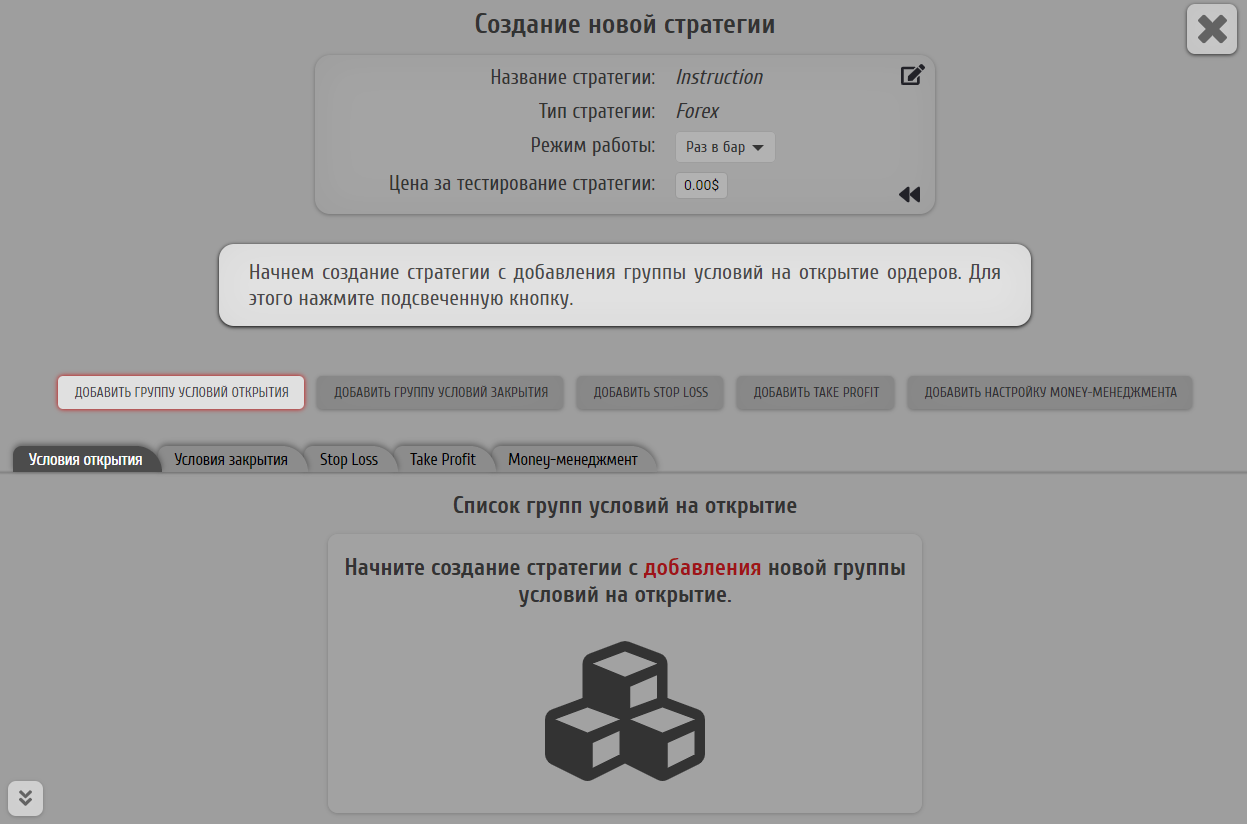Click the stacked cubes placeholder icon

click(624, 710)
